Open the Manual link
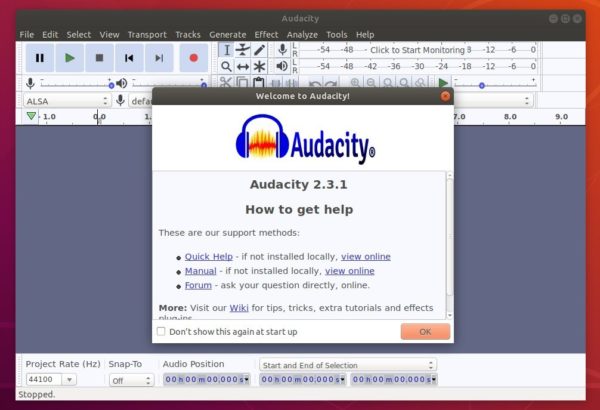The image size is (600, 410). pyautogui.click(x=201, y=271)
